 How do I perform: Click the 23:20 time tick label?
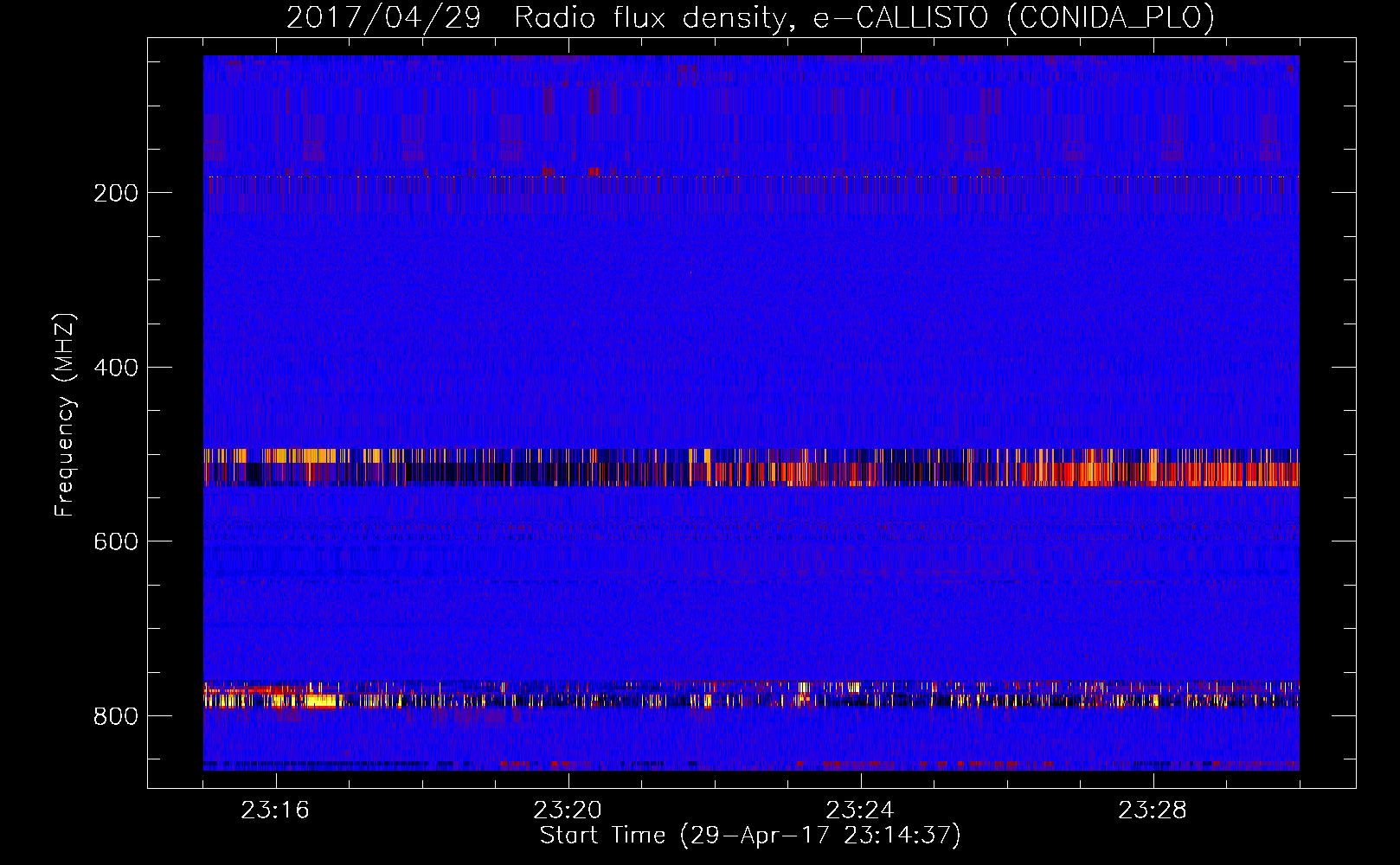pyautogui.click(x=568, y=811)
